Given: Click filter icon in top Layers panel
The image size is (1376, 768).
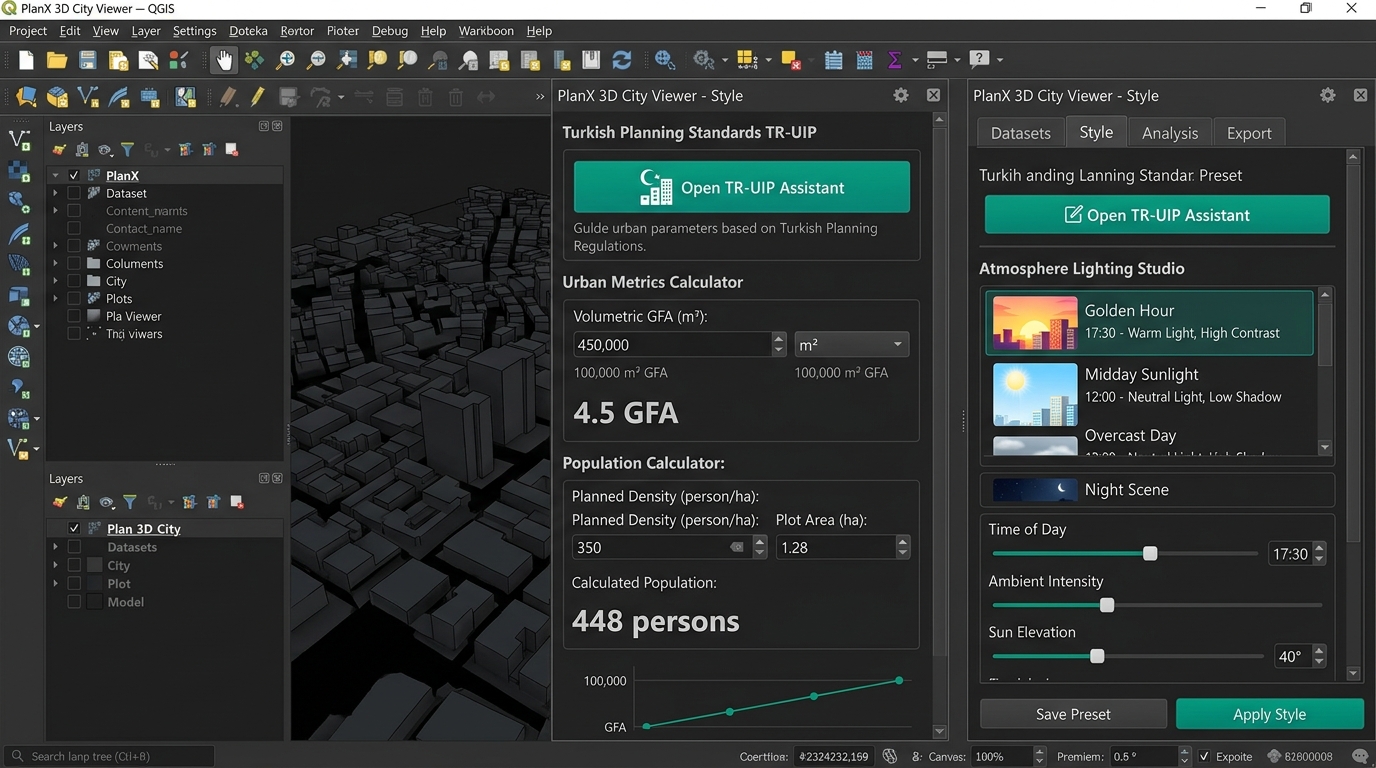Looking at the screenshot, I should pyautogui.click(x=127, y=150).
